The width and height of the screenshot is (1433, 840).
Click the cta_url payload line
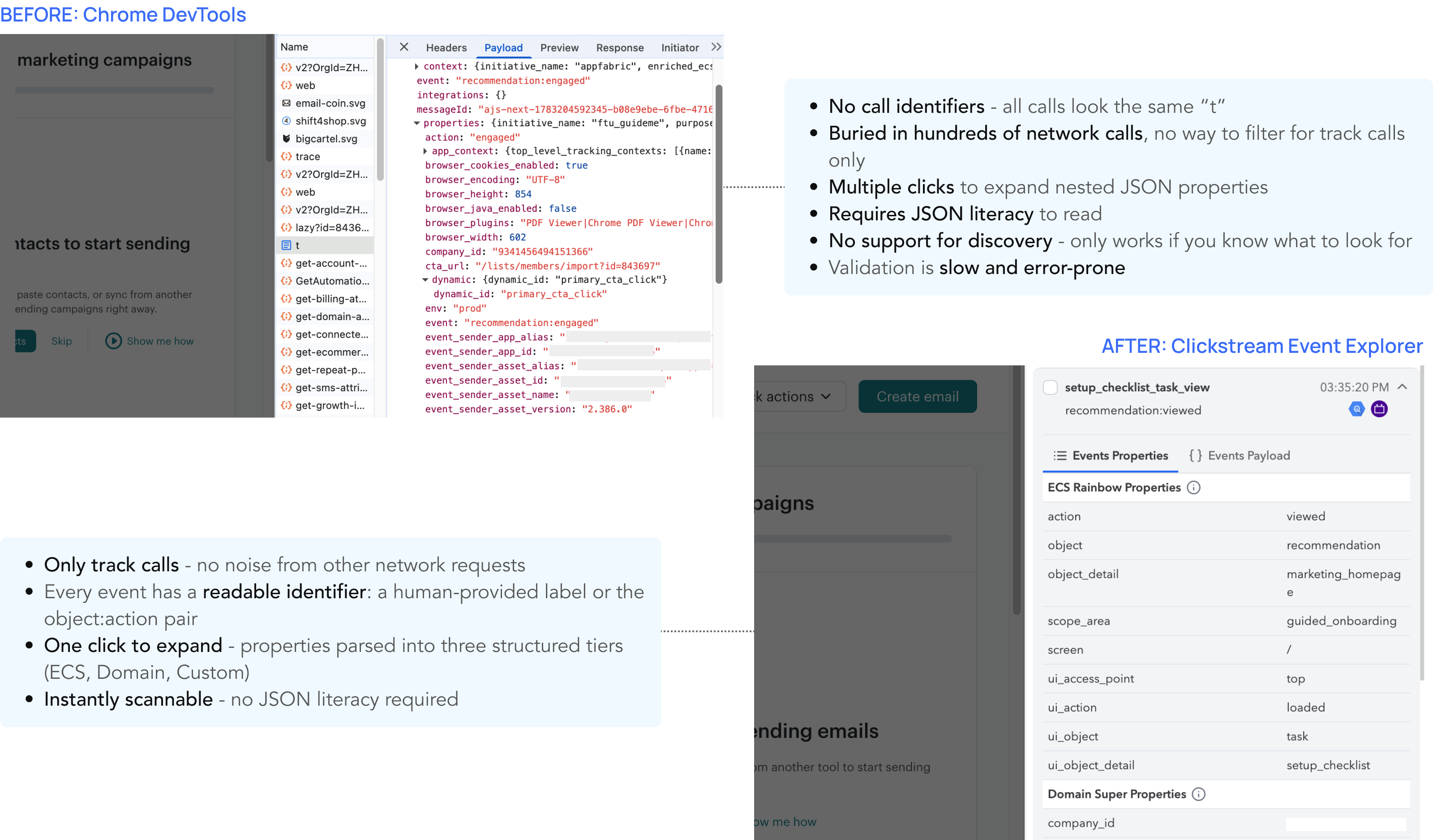point(542,266)
